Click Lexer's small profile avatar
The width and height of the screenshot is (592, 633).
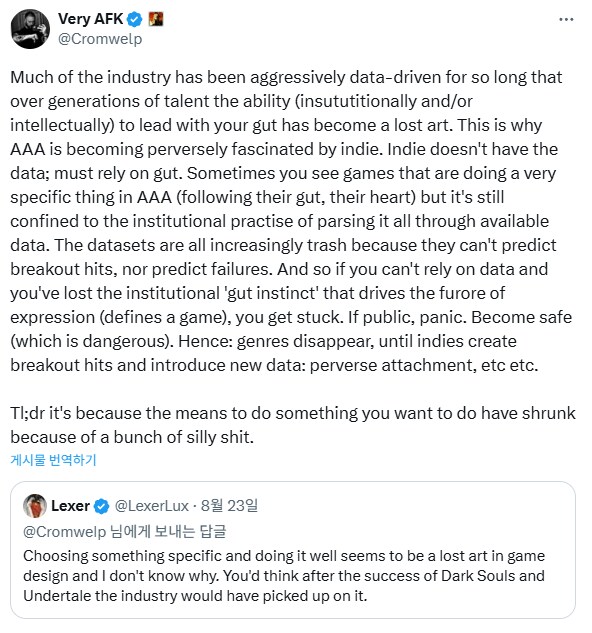pos(35,506)
